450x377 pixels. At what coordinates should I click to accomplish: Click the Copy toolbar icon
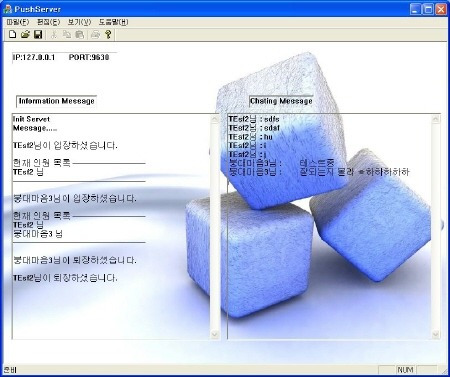(67, 34)
